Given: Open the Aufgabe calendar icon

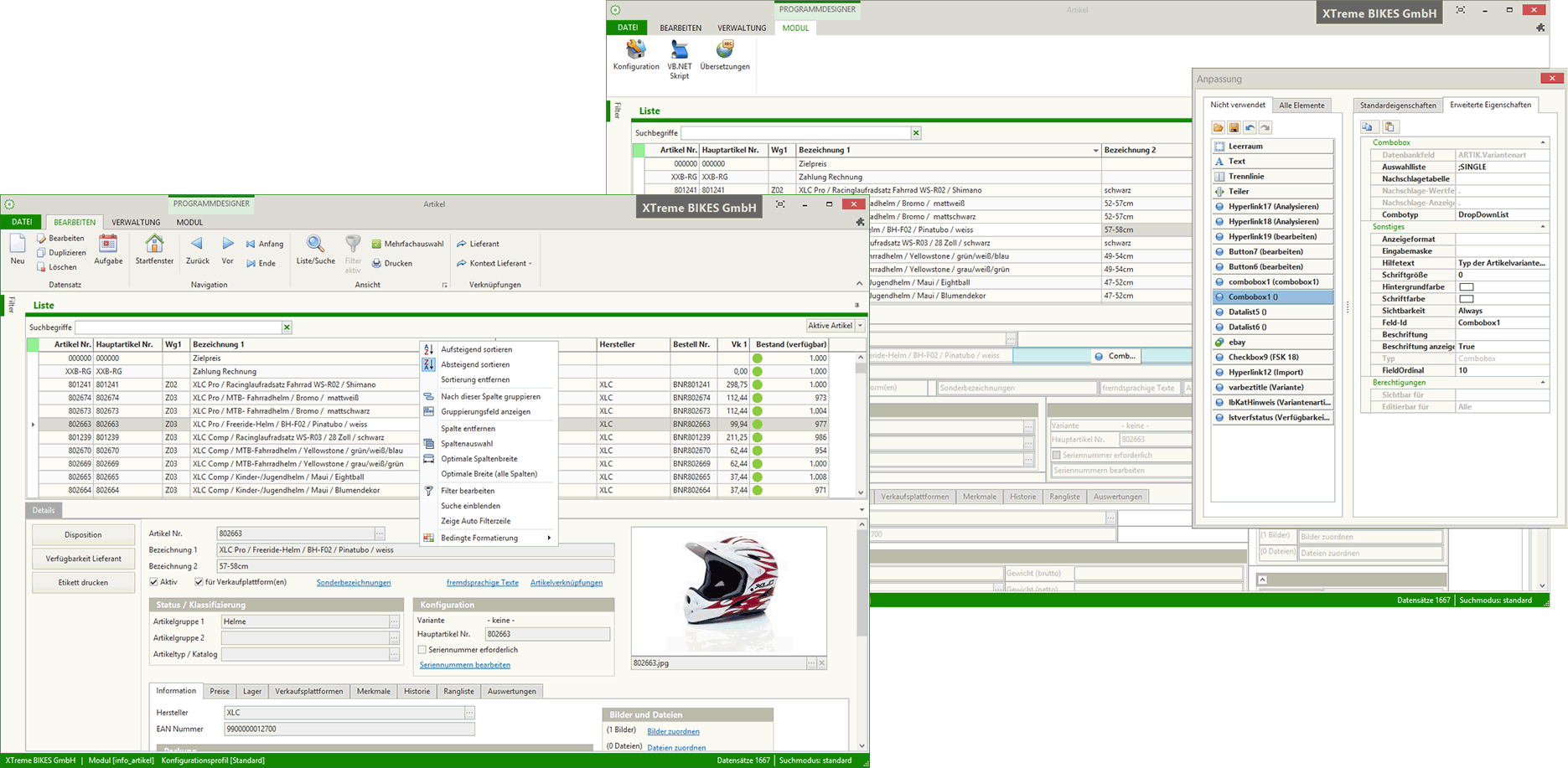Looking at the screenshot, I should 108,244.
